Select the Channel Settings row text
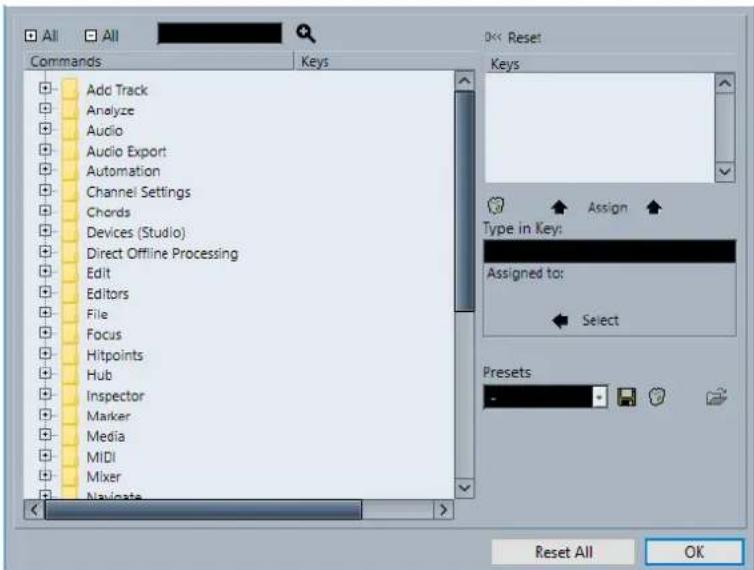This screenshot has height=570, width=754. pos(138,192)
